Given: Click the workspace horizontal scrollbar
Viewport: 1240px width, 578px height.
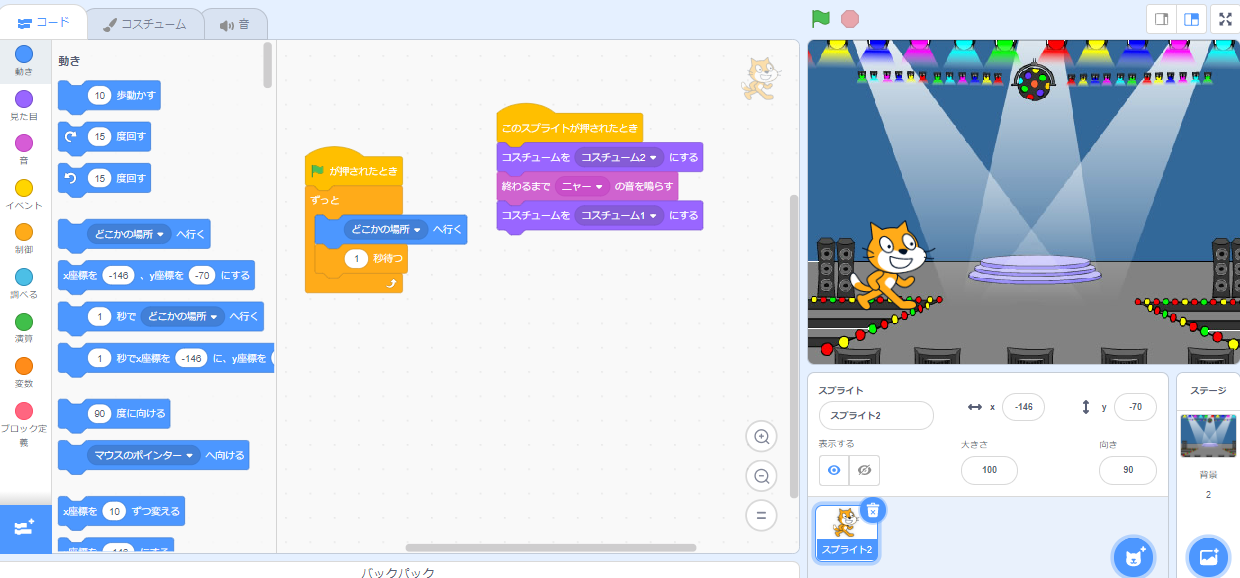Looking at the screenshot, I should tap(550, 547).
